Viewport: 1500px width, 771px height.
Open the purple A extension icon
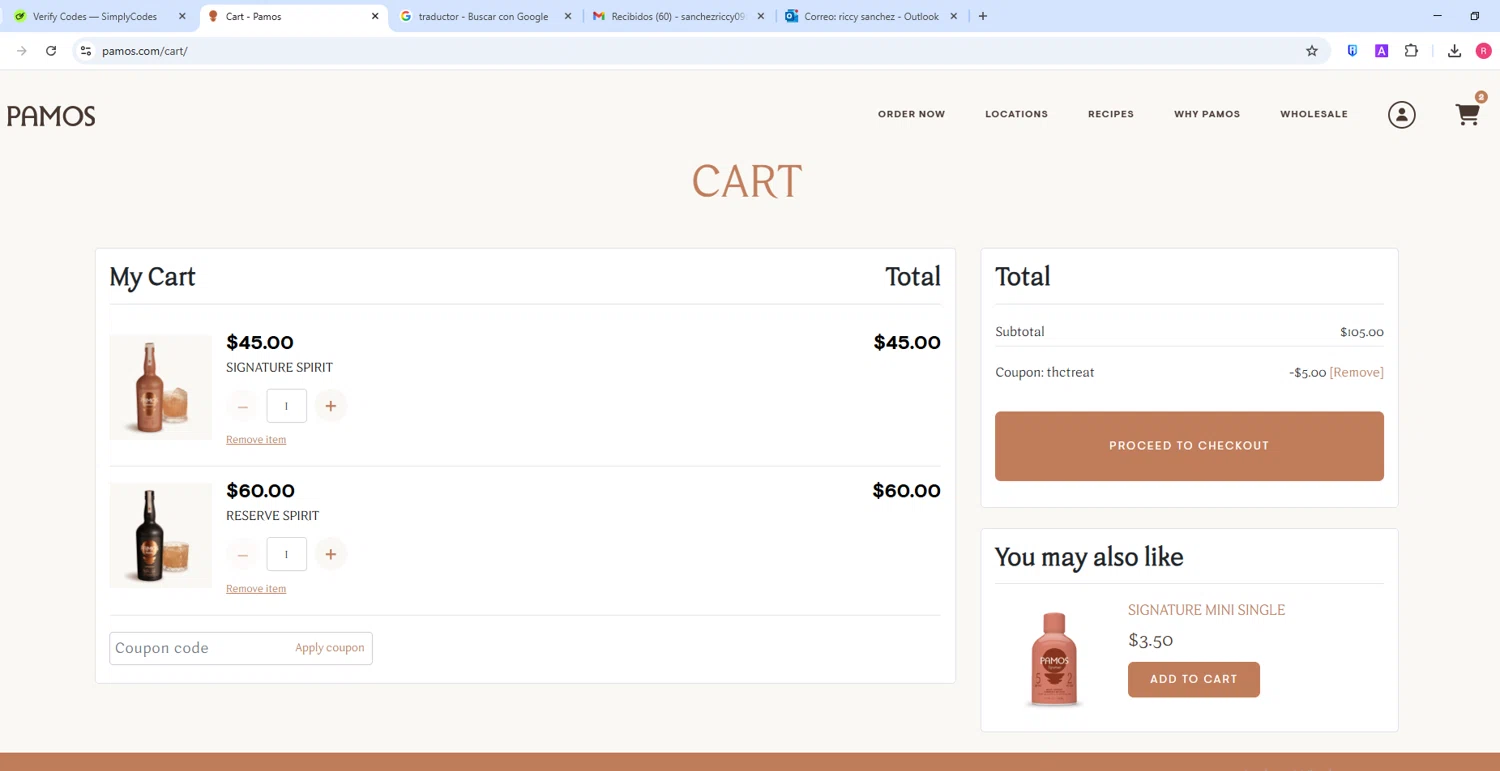[1381, 51]
